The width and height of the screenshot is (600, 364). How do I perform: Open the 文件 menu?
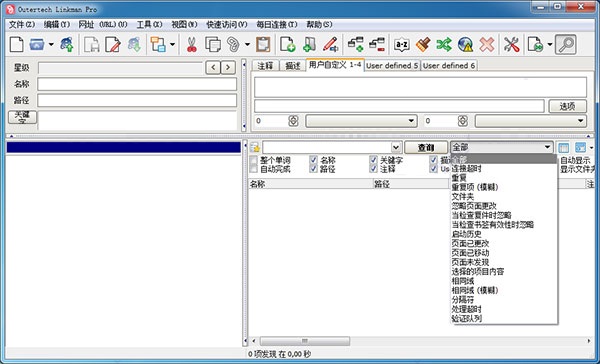click(22, 24)
